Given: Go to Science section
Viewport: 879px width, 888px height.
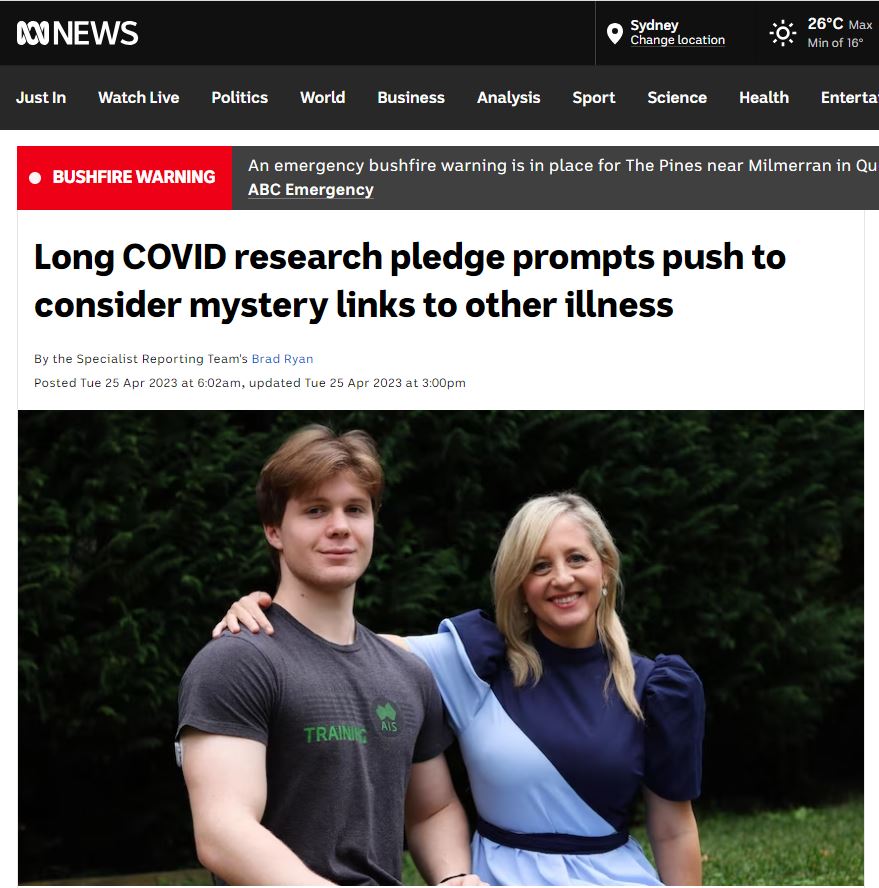Looking at the screenshot, I should tap(677, 97).
